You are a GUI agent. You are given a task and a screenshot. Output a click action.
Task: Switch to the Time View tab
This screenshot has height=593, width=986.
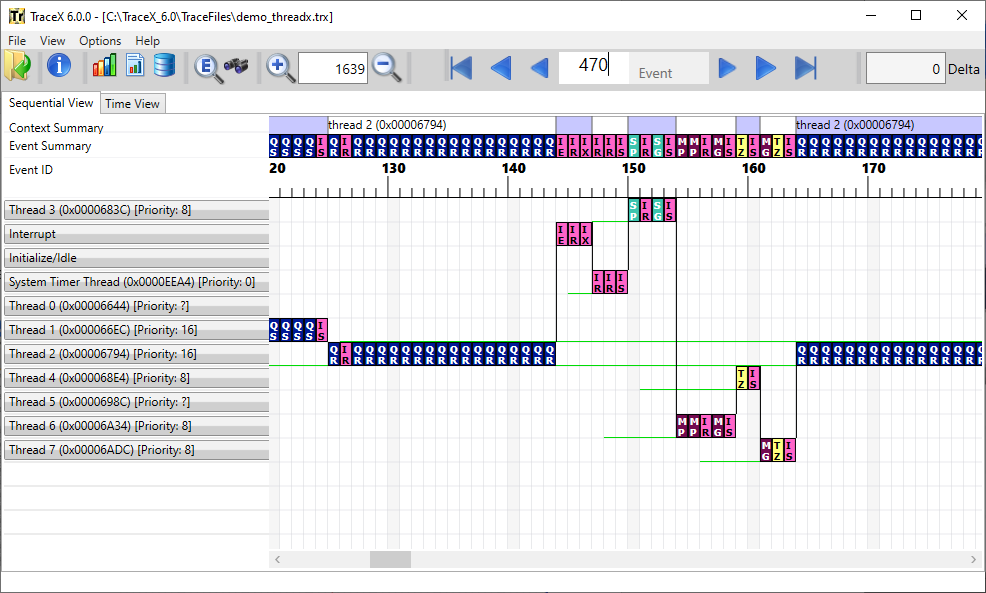pos(132,103)
